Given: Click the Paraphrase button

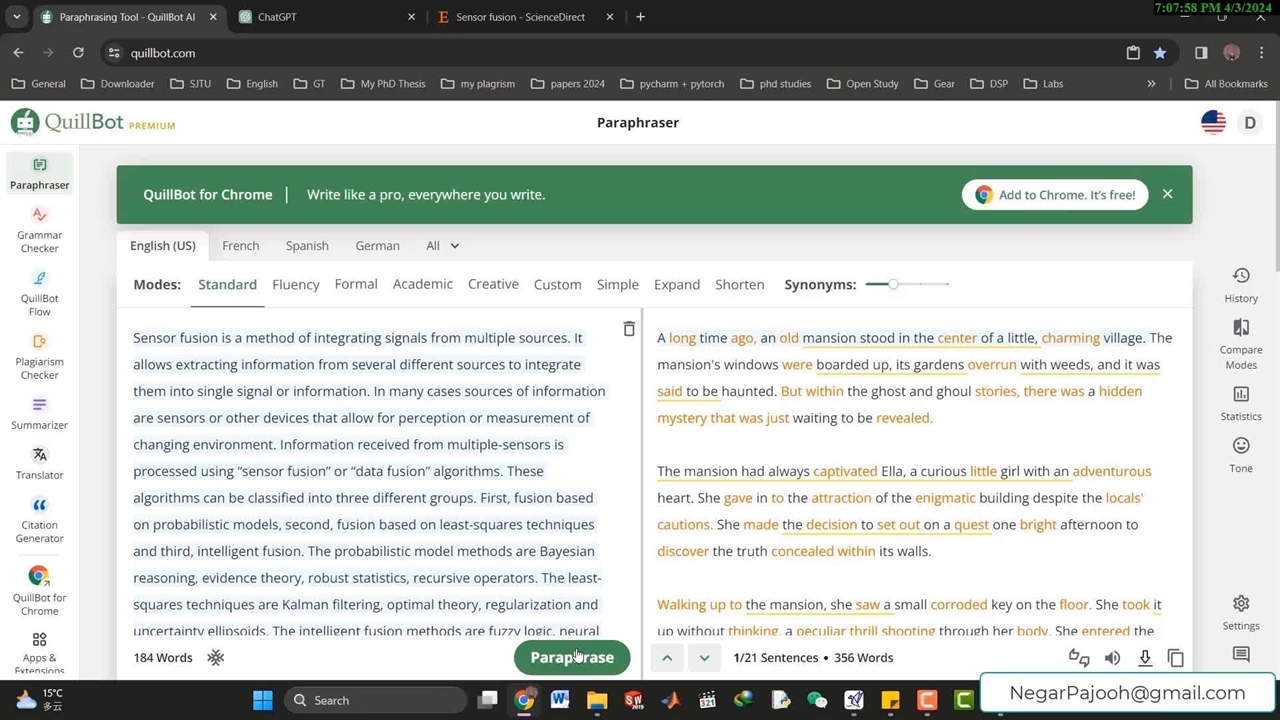Looking at the screenshot, I should pyautogui.click(x=572, y=657).
